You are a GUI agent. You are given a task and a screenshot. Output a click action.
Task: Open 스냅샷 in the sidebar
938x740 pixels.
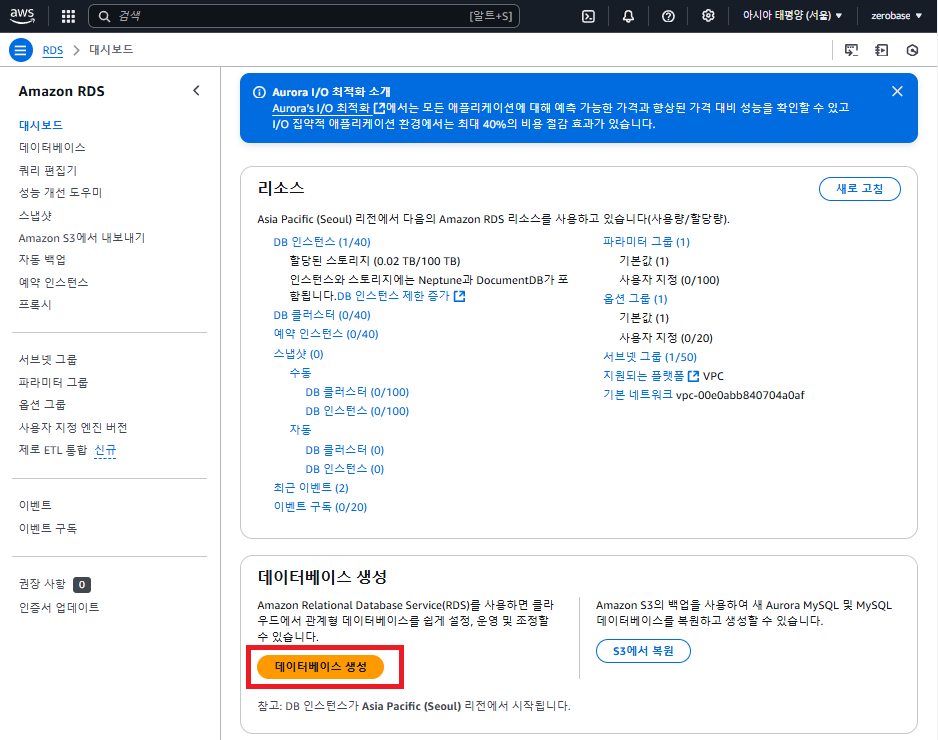pos(35,215)
